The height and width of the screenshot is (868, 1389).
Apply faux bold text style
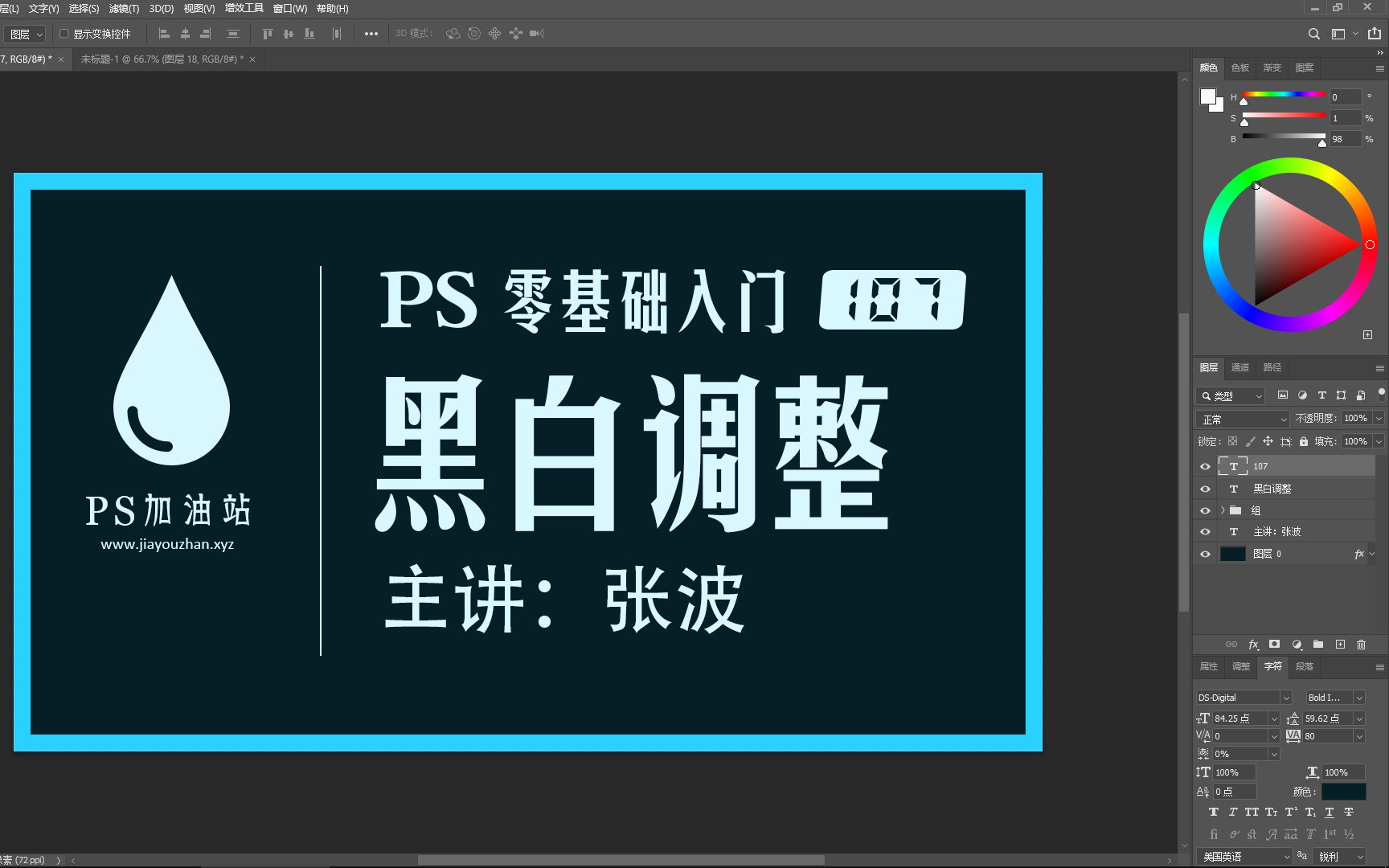click(1214, 813)
